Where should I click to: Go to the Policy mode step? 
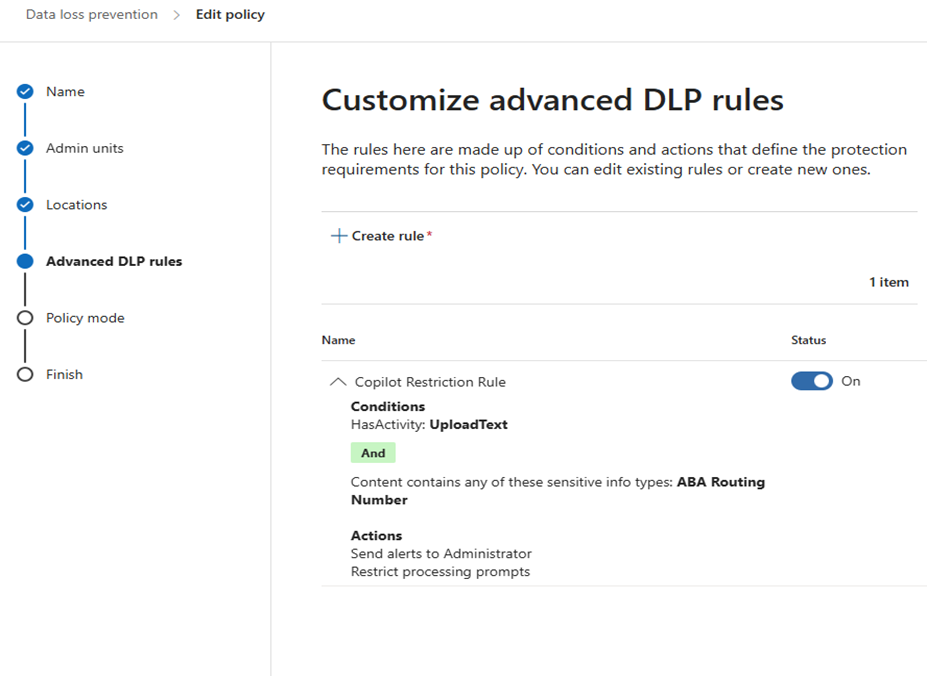point(85,318)
